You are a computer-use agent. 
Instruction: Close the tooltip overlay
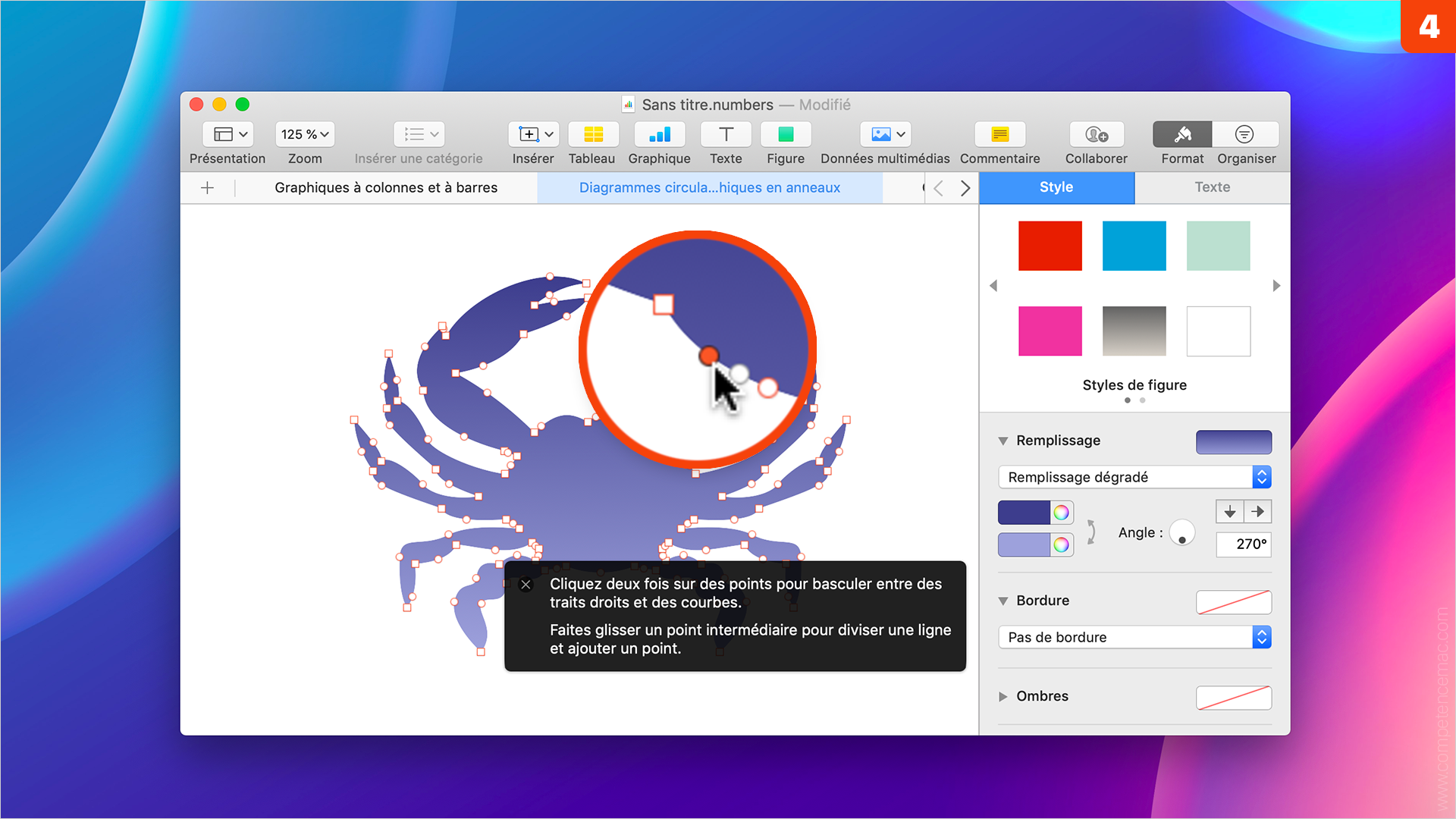point(526,584)
